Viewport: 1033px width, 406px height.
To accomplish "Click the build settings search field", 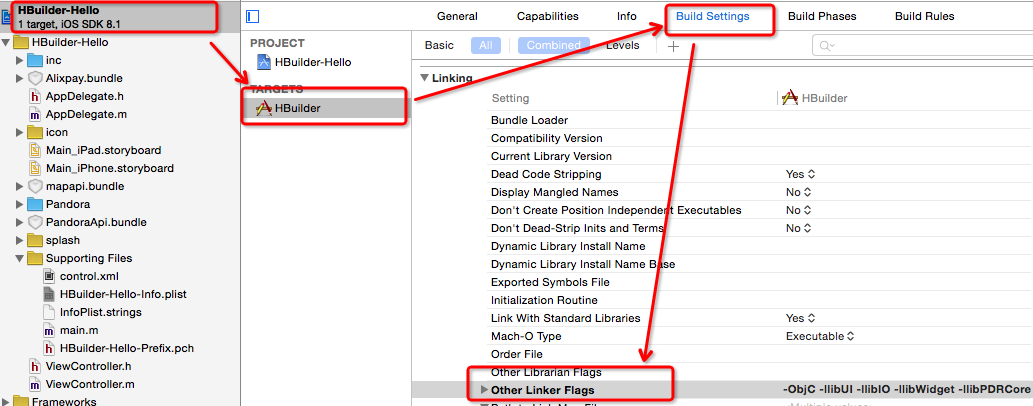I will coord(922,45).
